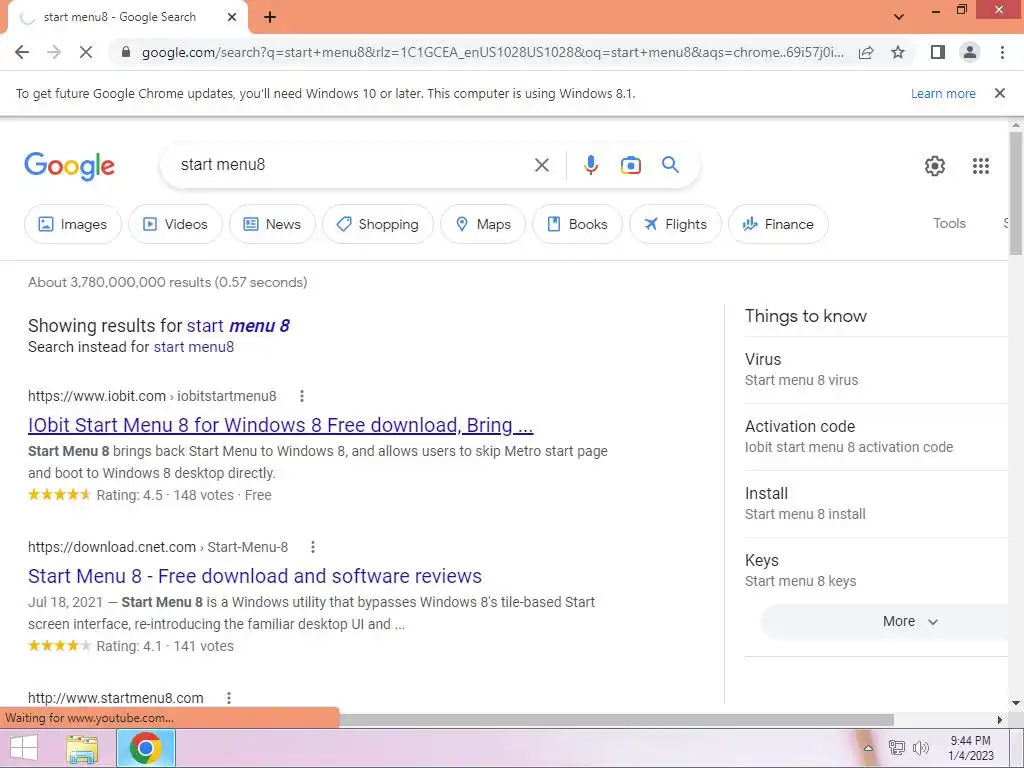This screenshot has width=1024, height=768.
Task: Switch to News results
Action: coord(272,224)
